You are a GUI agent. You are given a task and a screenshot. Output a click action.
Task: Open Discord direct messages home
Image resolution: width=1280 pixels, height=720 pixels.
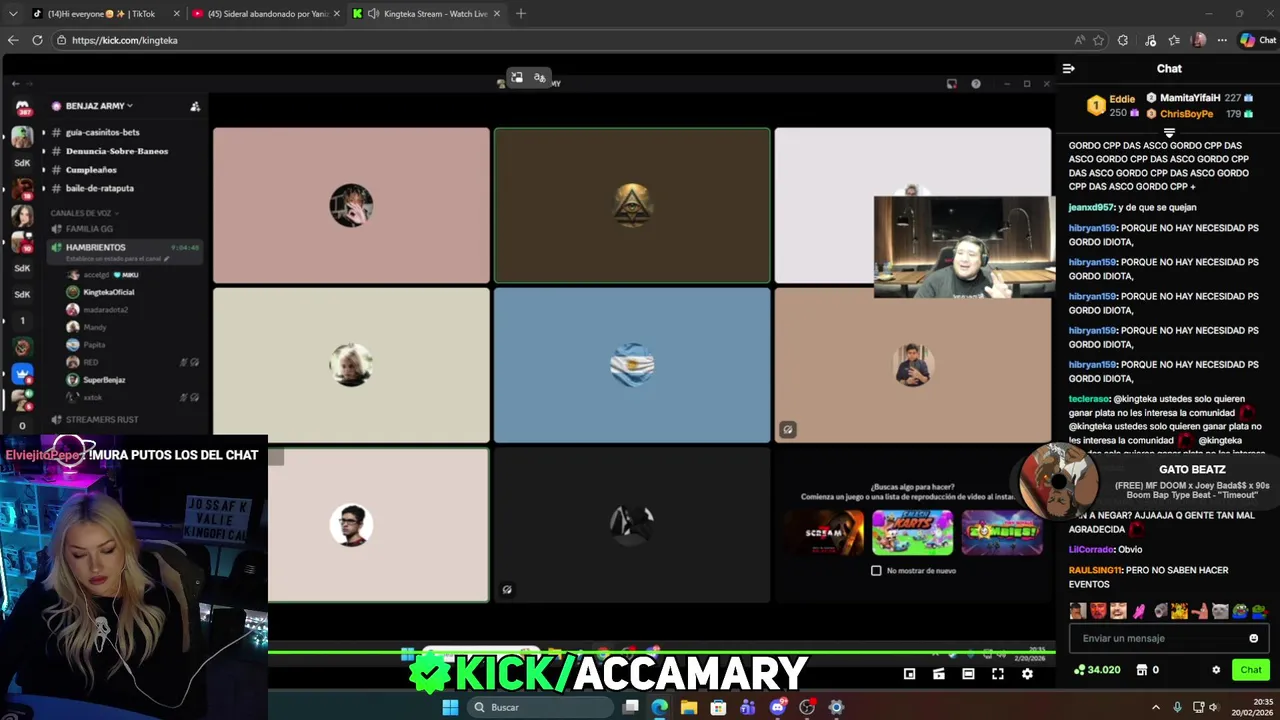click(22, 107)
